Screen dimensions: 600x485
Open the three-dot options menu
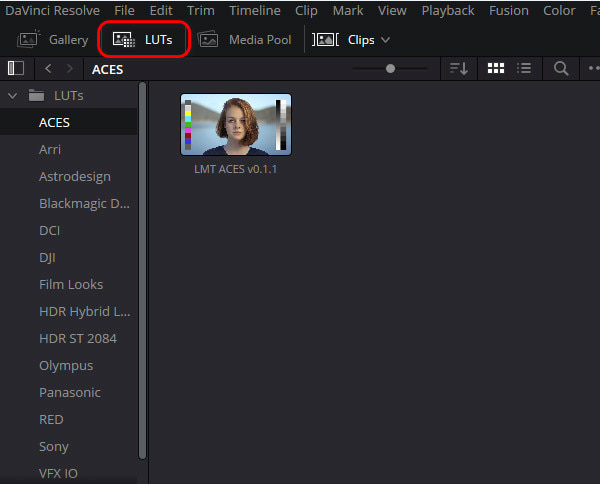594,69
